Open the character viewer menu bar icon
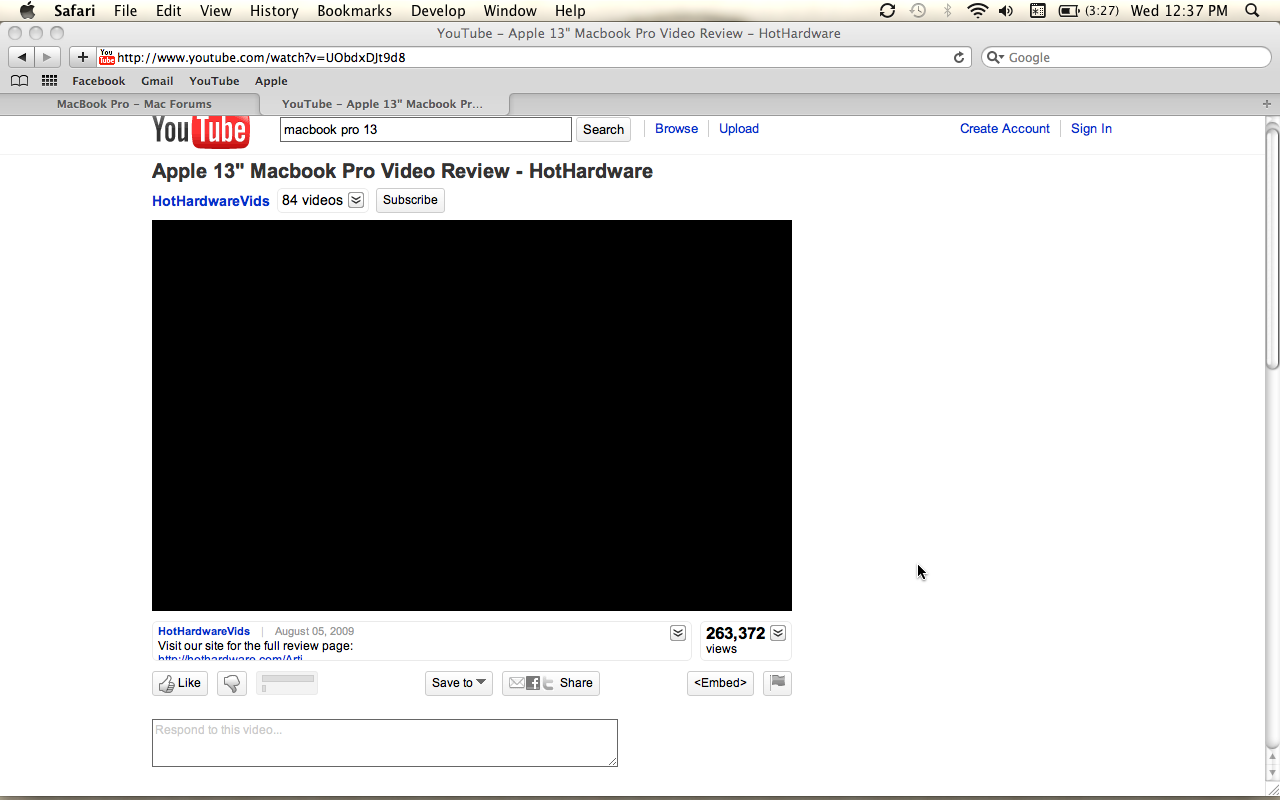 (1037, 11)
